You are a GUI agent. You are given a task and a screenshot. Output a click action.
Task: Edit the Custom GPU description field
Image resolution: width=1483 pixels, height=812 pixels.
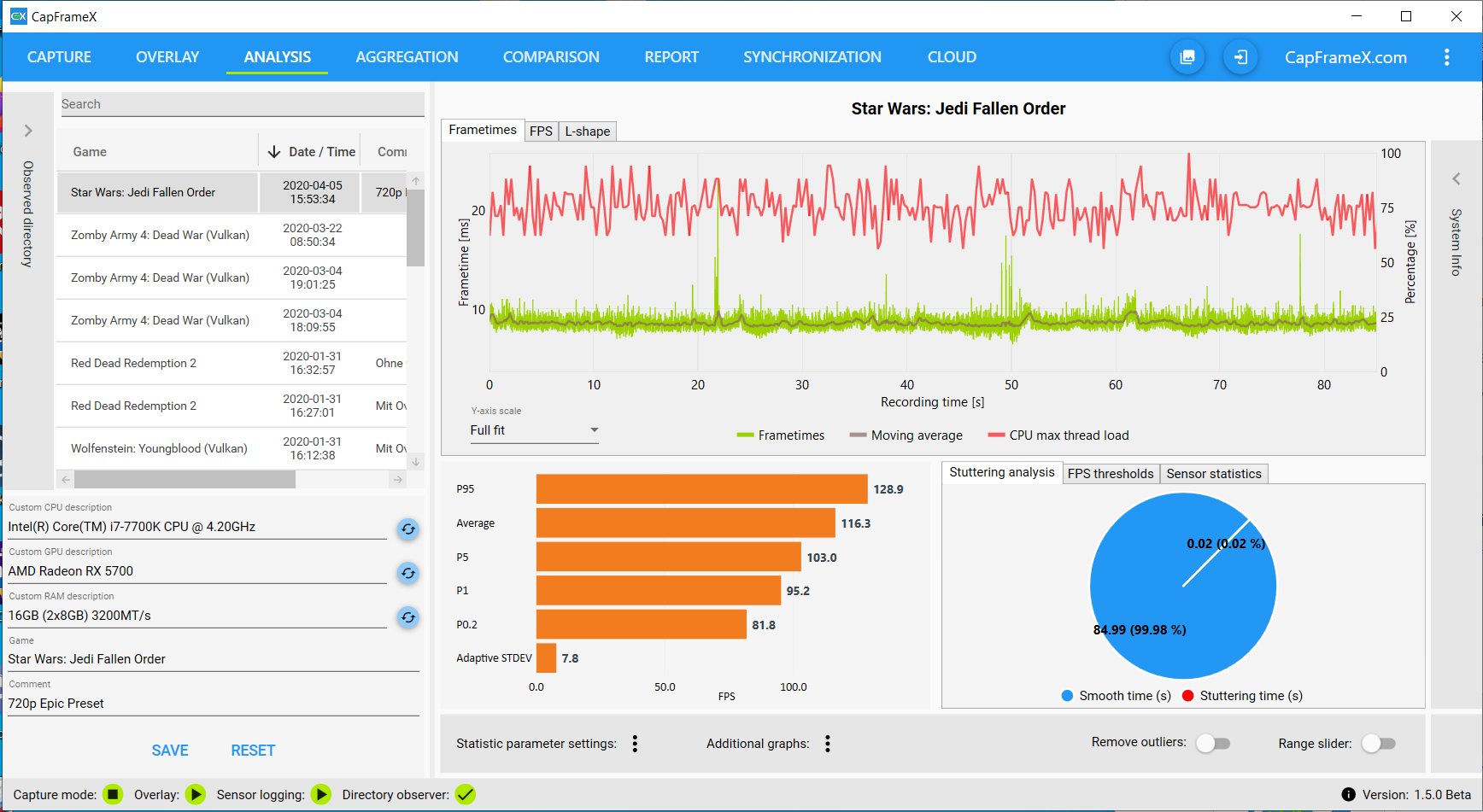197,571
